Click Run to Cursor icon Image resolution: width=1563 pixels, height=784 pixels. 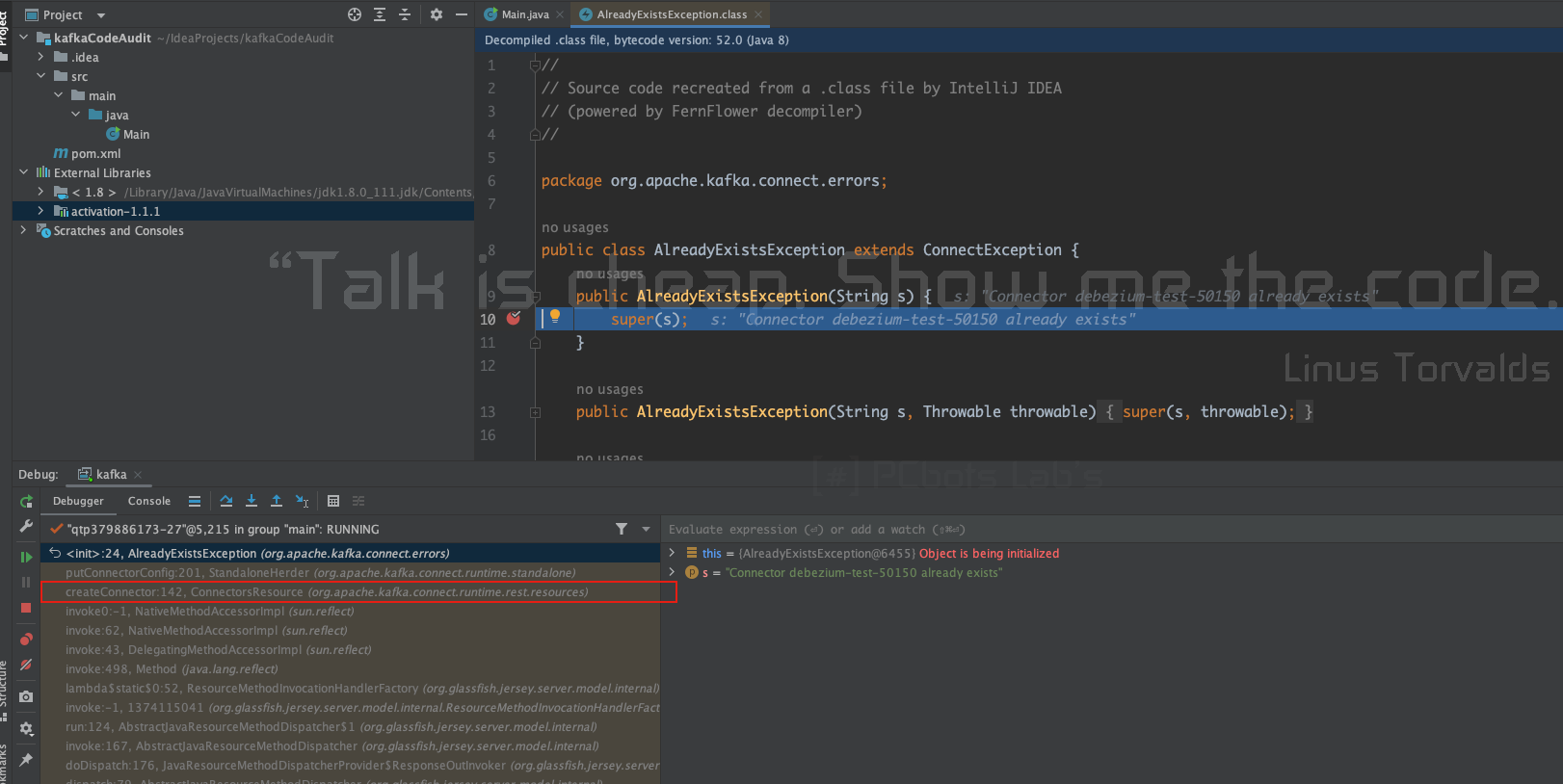pos(302,501)
